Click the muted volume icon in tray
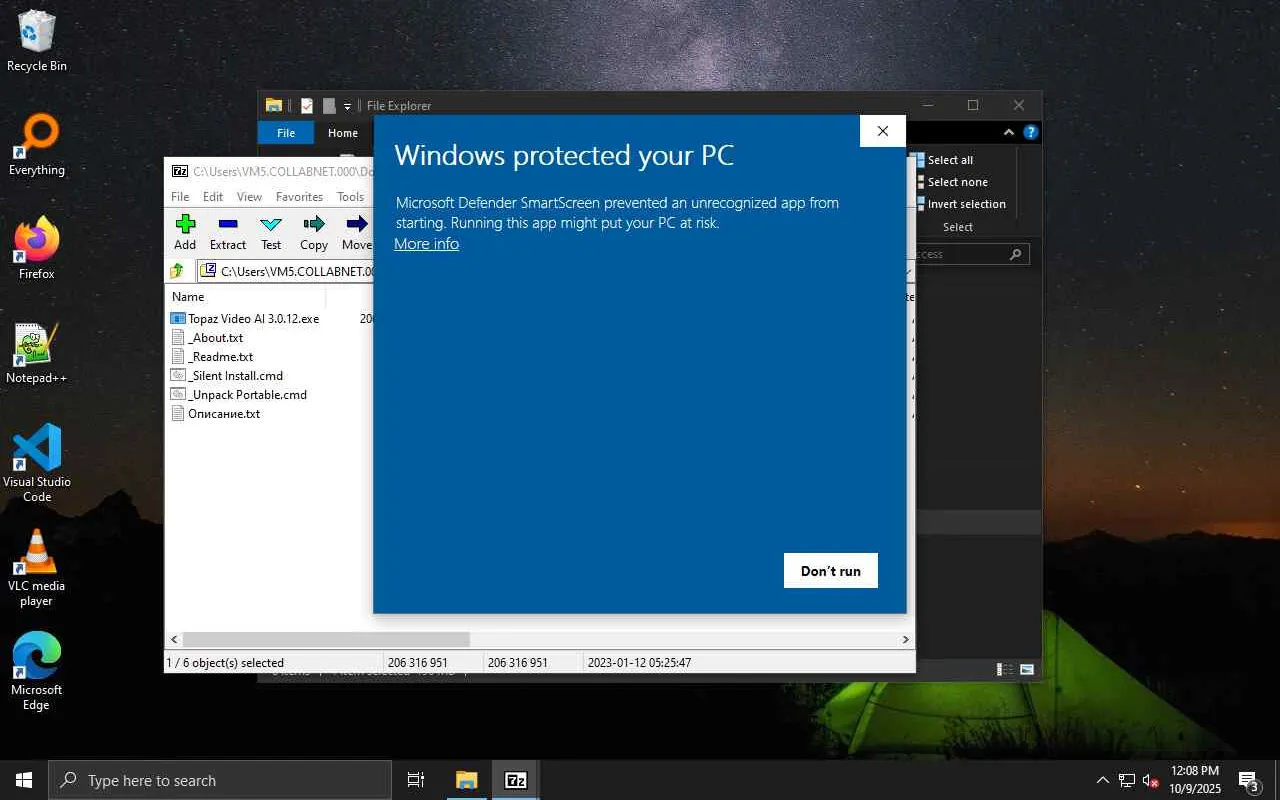Screen dimensions: 1280x800 (1151, 780)
